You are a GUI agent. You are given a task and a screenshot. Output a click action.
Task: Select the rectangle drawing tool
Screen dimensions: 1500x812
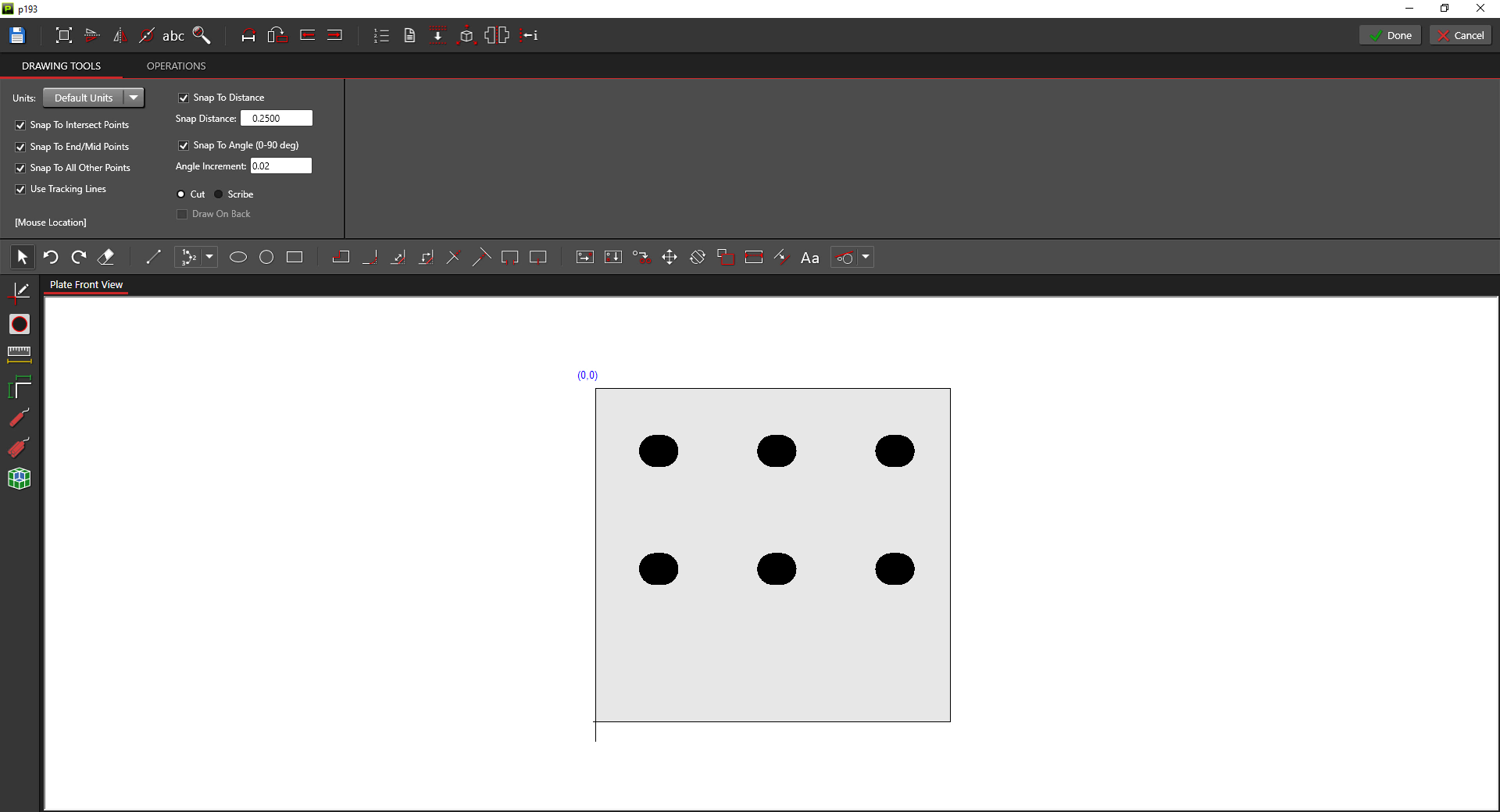pyautogui.click(x=295, y=257)
